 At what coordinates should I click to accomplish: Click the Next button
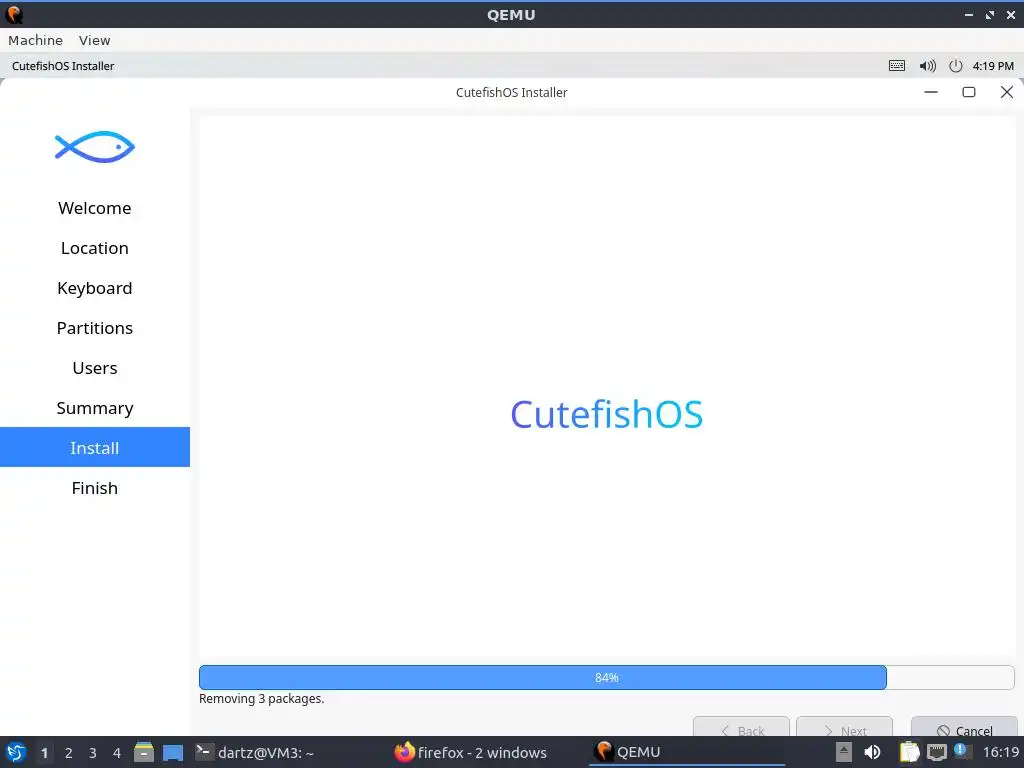(x=844, y=728)
